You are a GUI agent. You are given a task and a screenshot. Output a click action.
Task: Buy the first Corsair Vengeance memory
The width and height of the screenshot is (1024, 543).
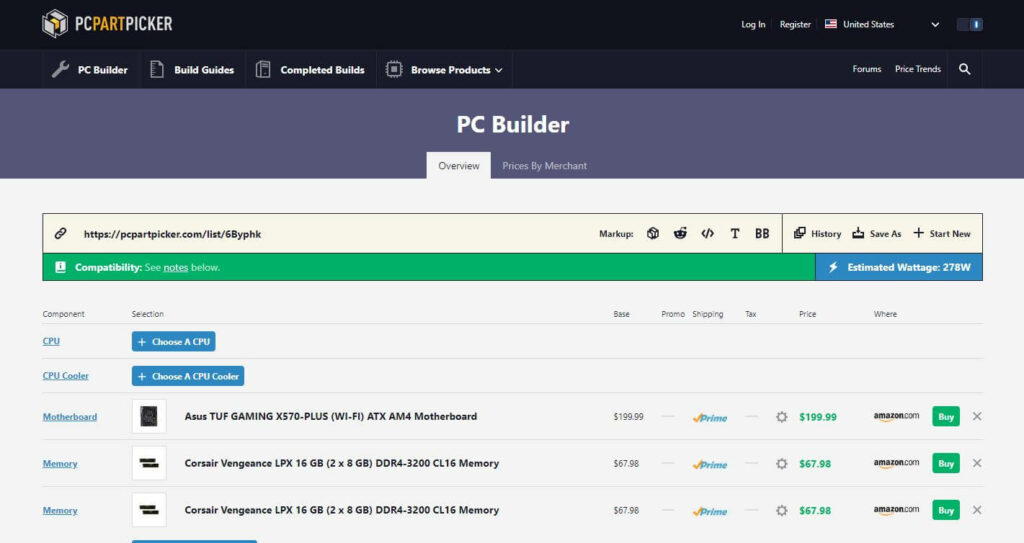point(946,463)
